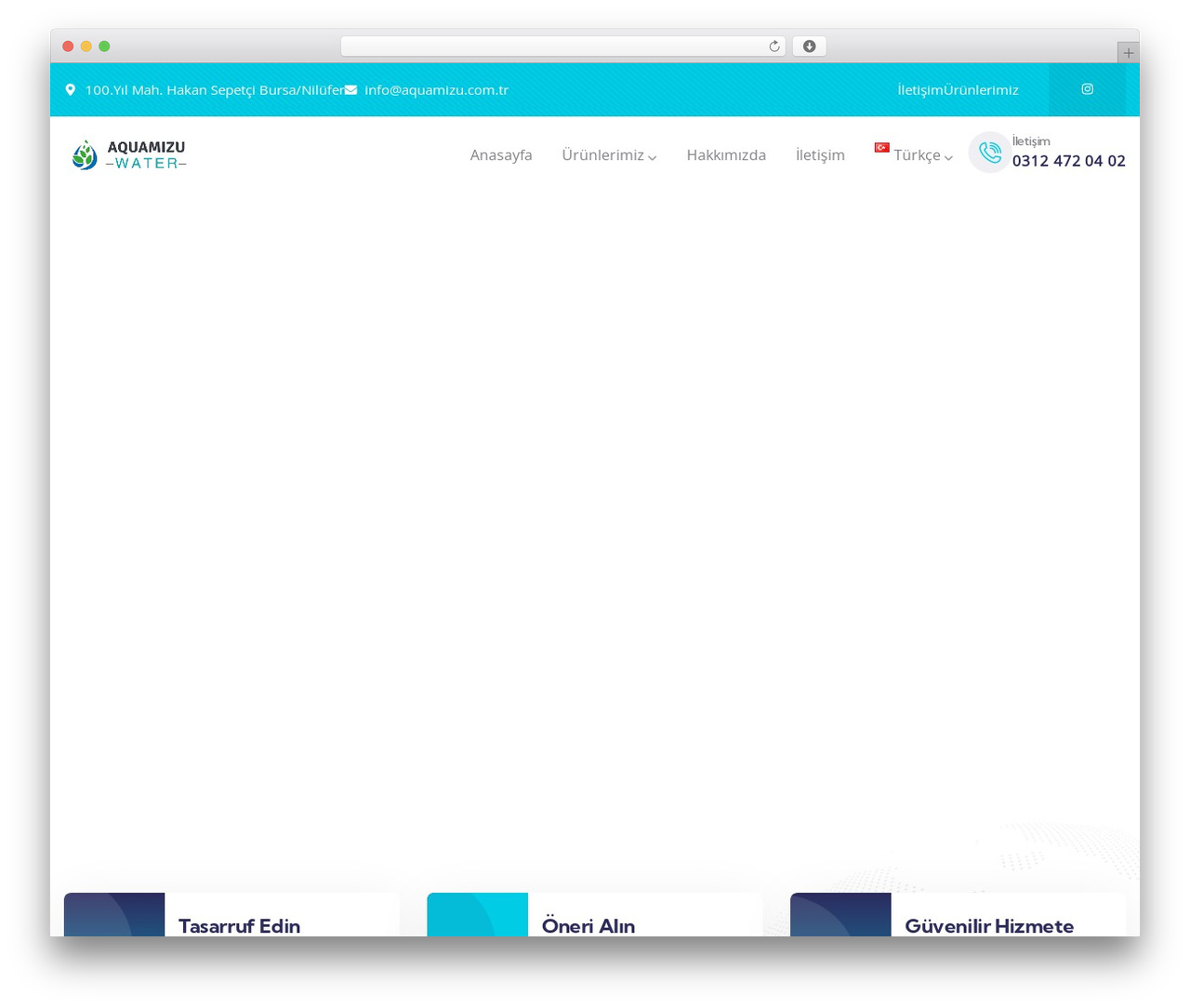Viewport: 1190px width, 1008px height.
Task: Click the Turkish flag icon
Action: point(881,147)
